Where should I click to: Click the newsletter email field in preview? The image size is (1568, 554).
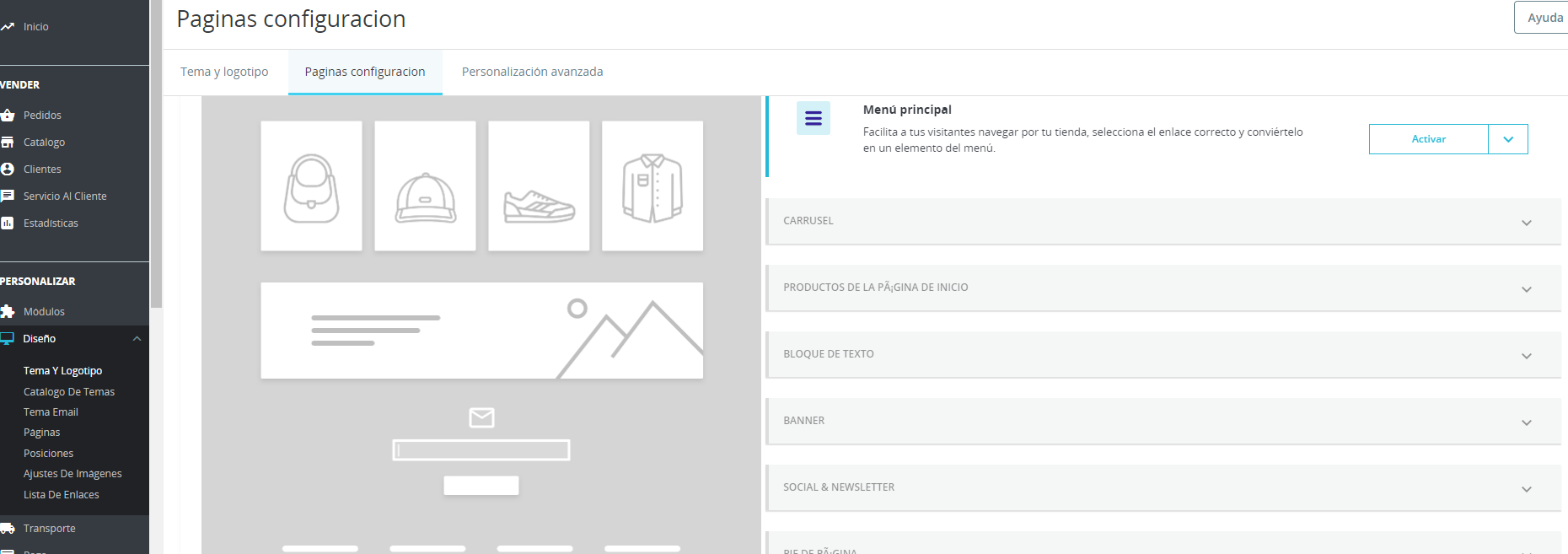[x=481, y=450]
